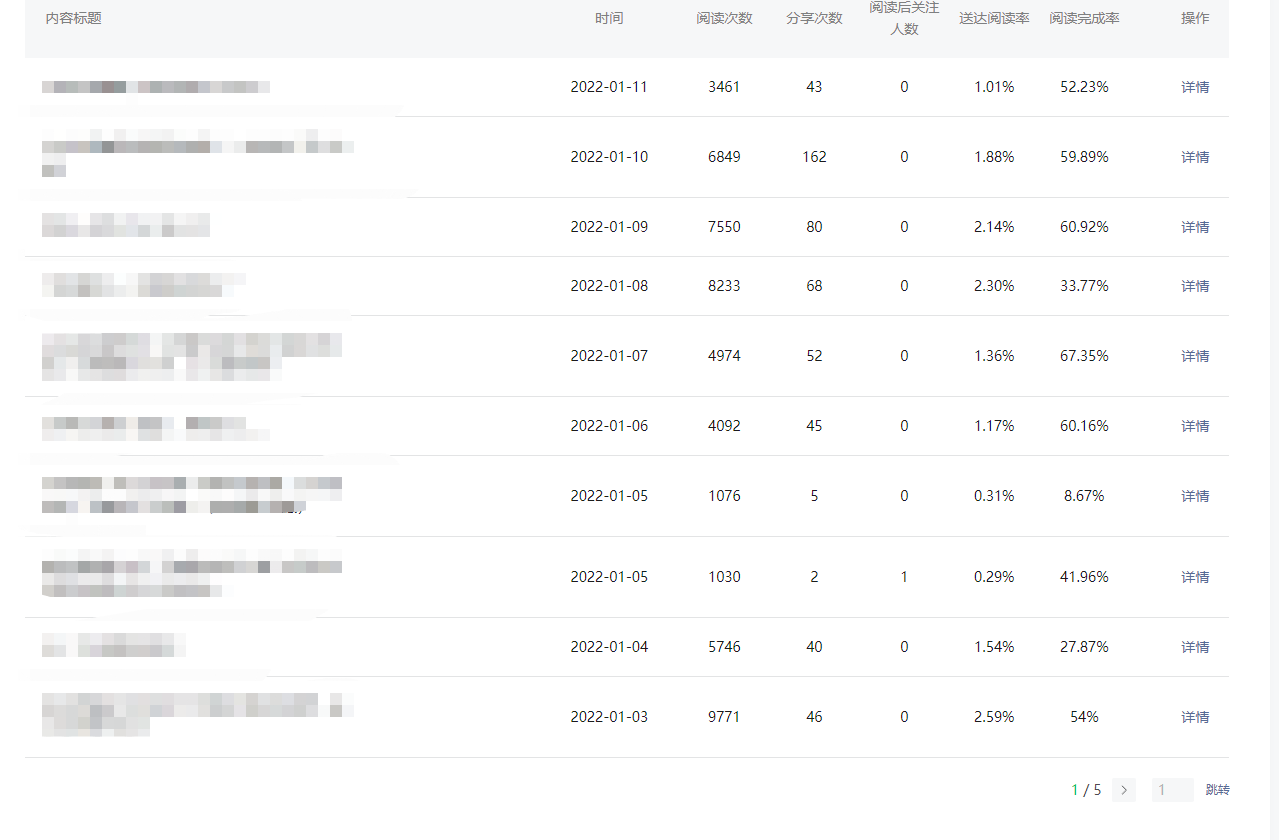Click the share count 52
The width and height of the screenshot is (1279, 840).
pos(814,356)
